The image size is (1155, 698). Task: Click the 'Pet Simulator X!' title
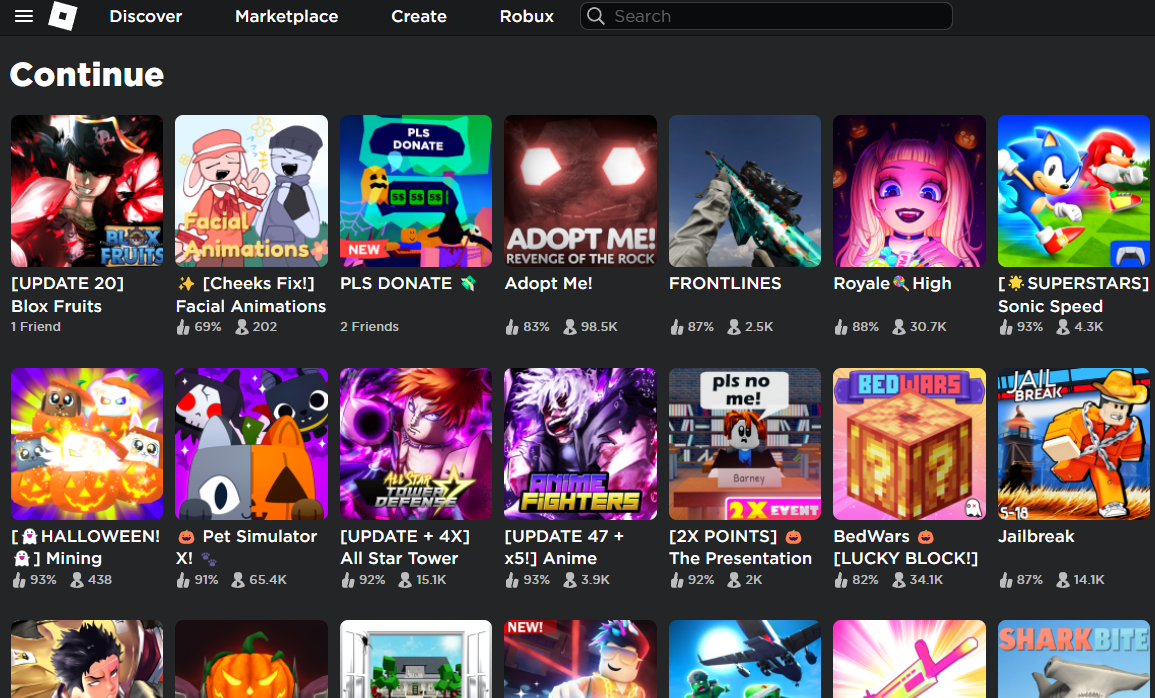coord(247,548)
